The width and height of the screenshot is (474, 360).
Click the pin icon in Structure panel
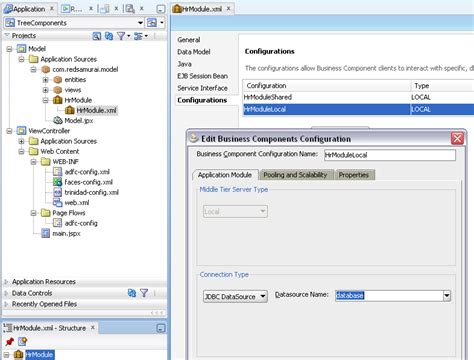[10, 341]
